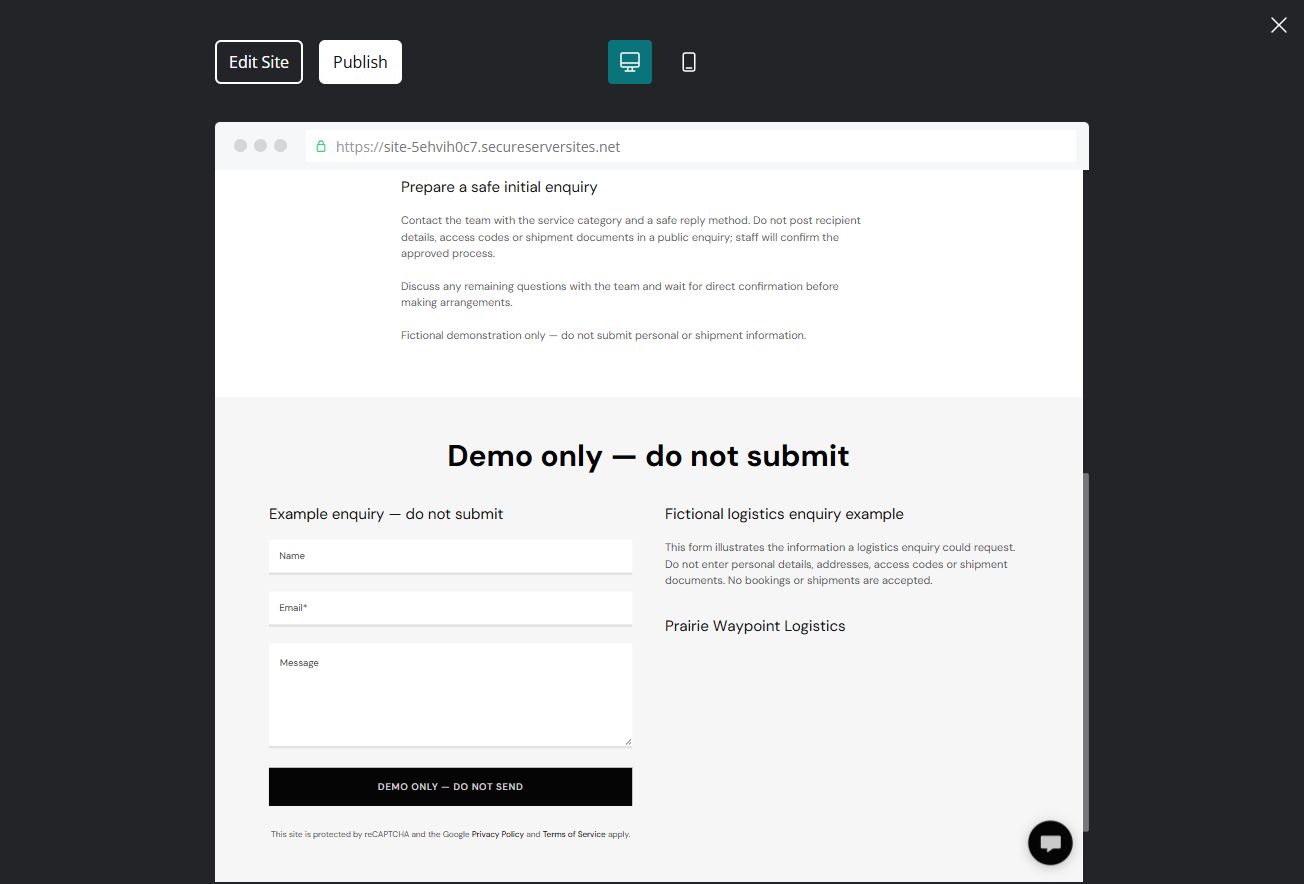This screenshot has height=884, width=1304.
Task: Select the site URL in the address bar
Action: 478,147
